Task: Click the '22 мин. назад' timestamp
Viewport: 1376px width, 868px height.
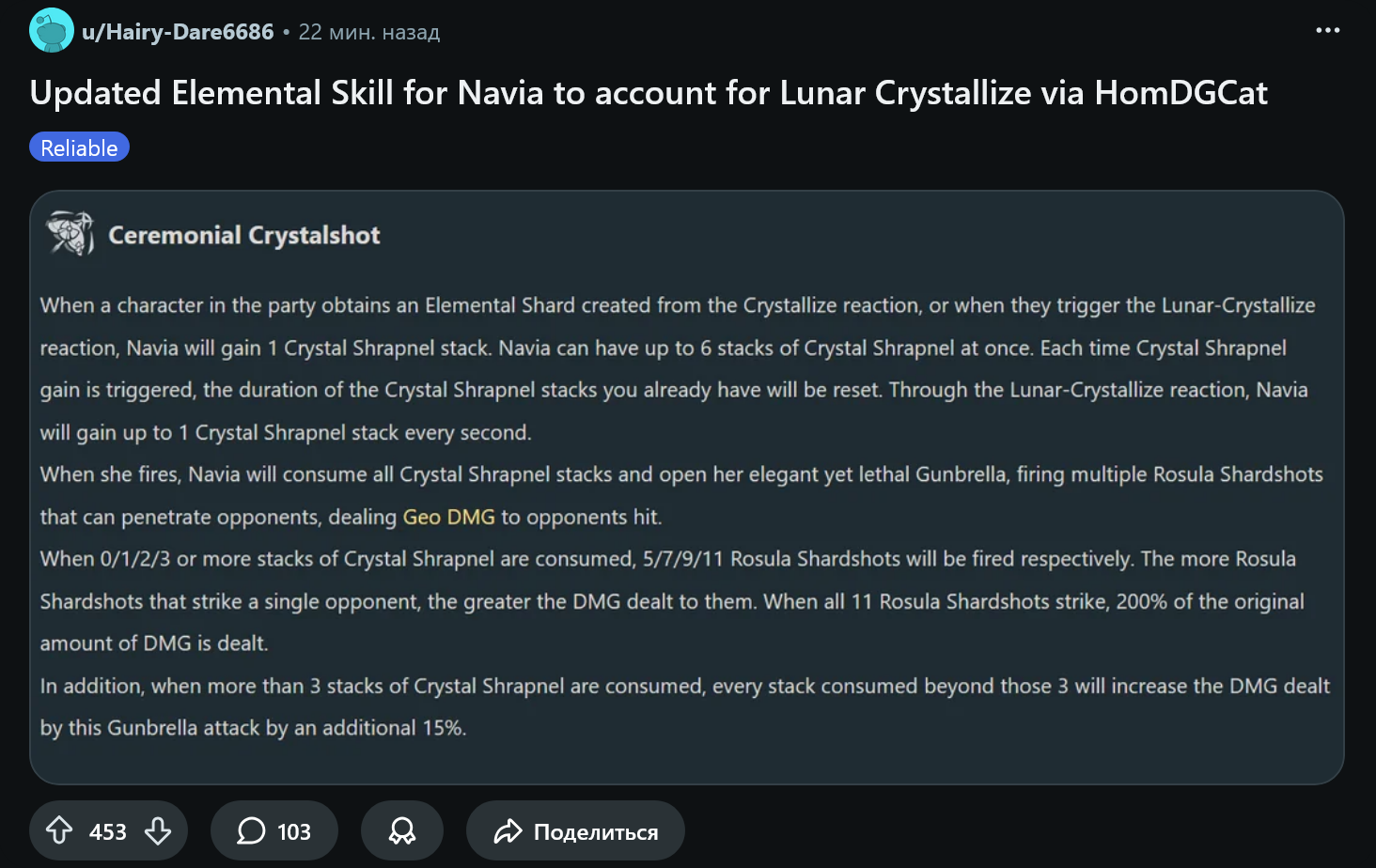Action: [368, 32]
